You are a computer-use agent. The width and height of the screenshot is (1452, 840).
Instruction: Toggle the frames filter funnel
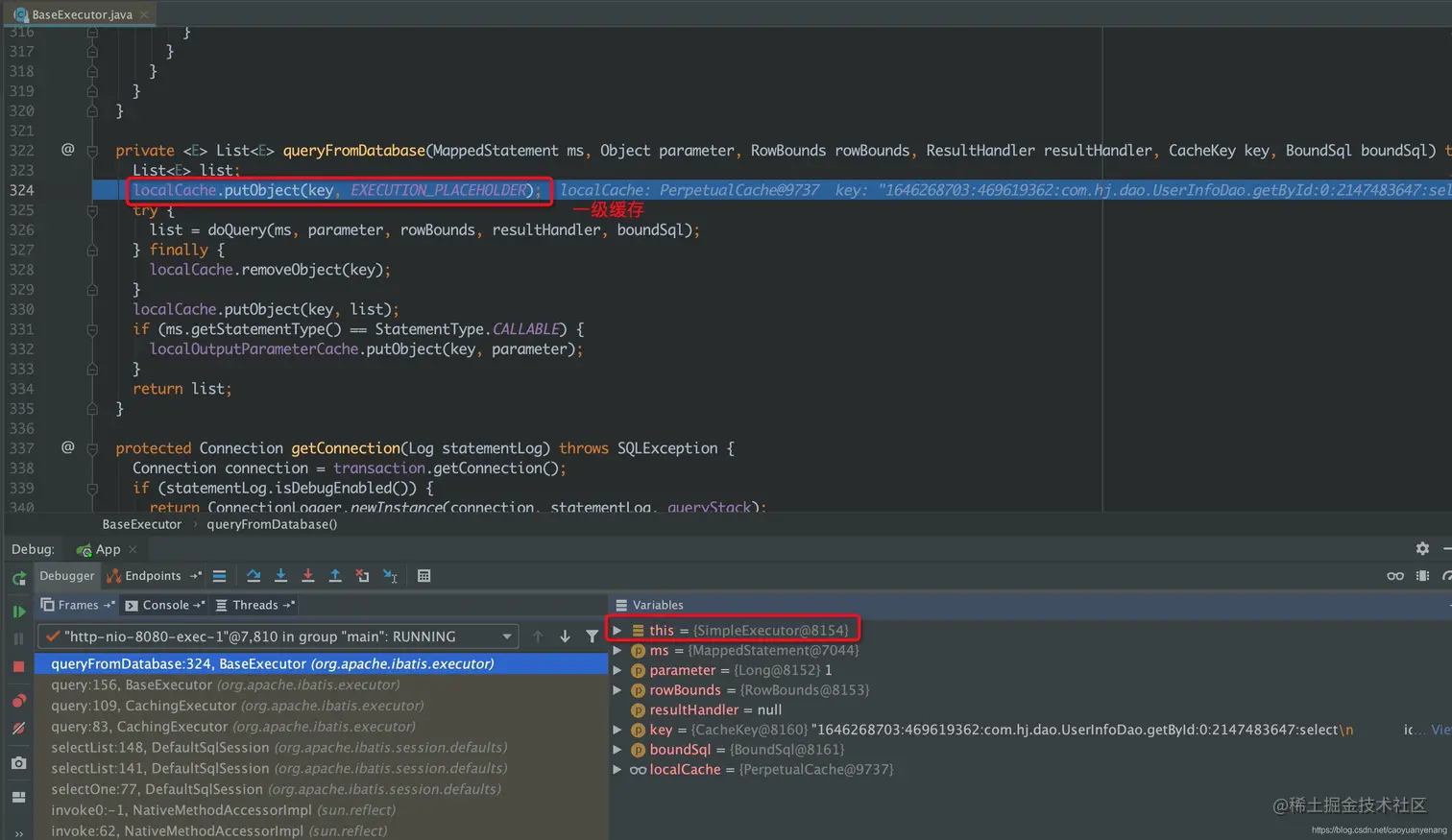(x=592, y=636)
